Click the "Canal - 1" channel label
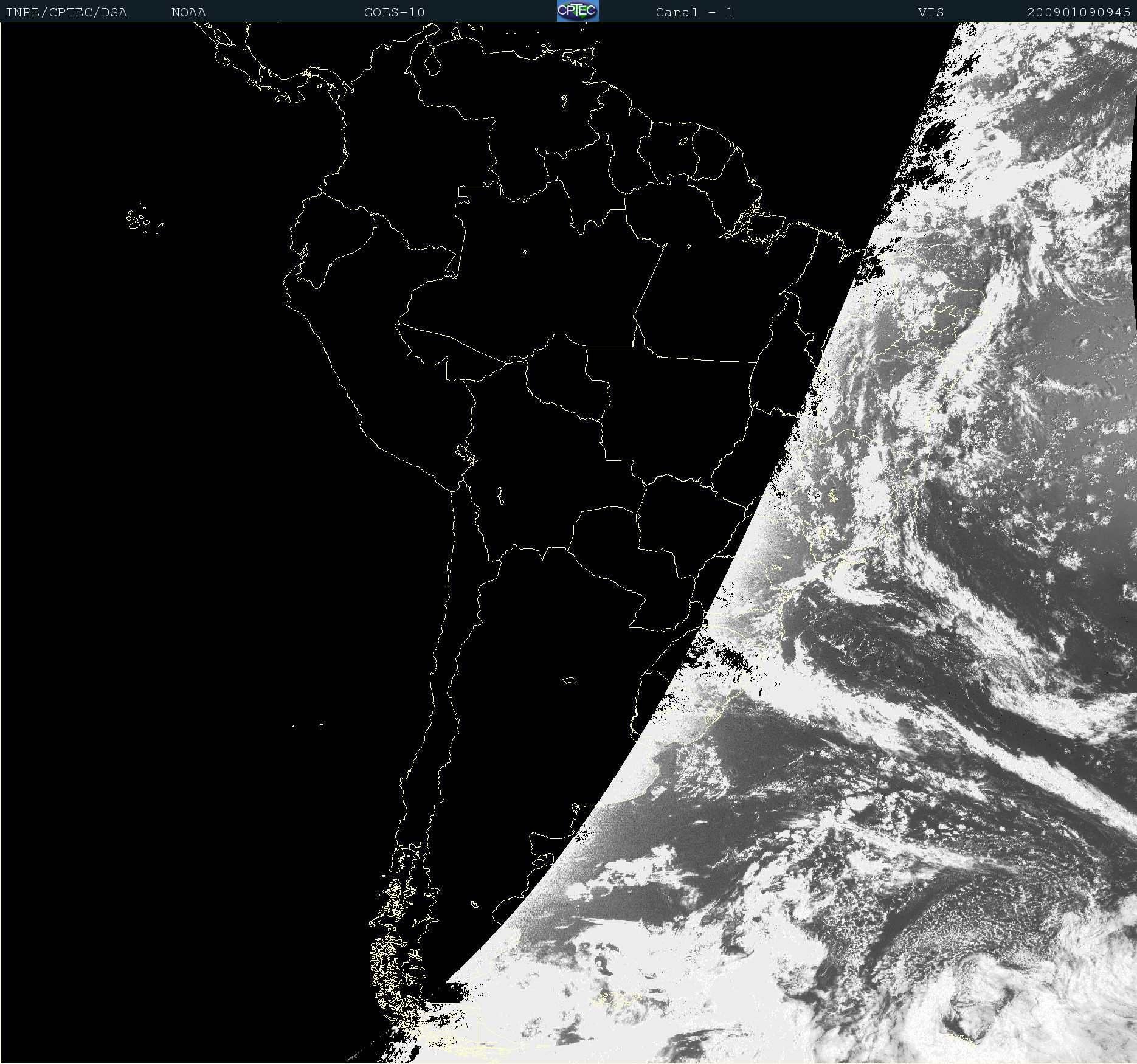The image size is (1137, 1064). 694,12
